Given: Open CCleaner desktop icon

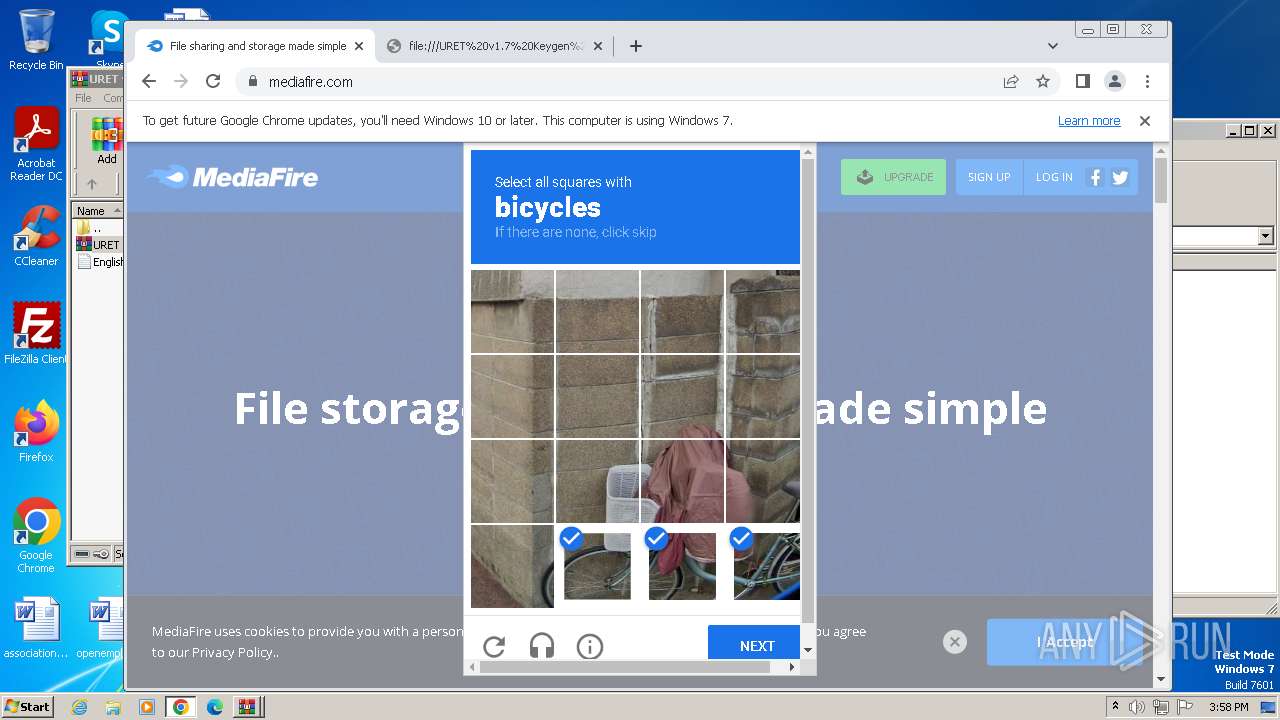Looking at the screenshot, I should point(36,237).
